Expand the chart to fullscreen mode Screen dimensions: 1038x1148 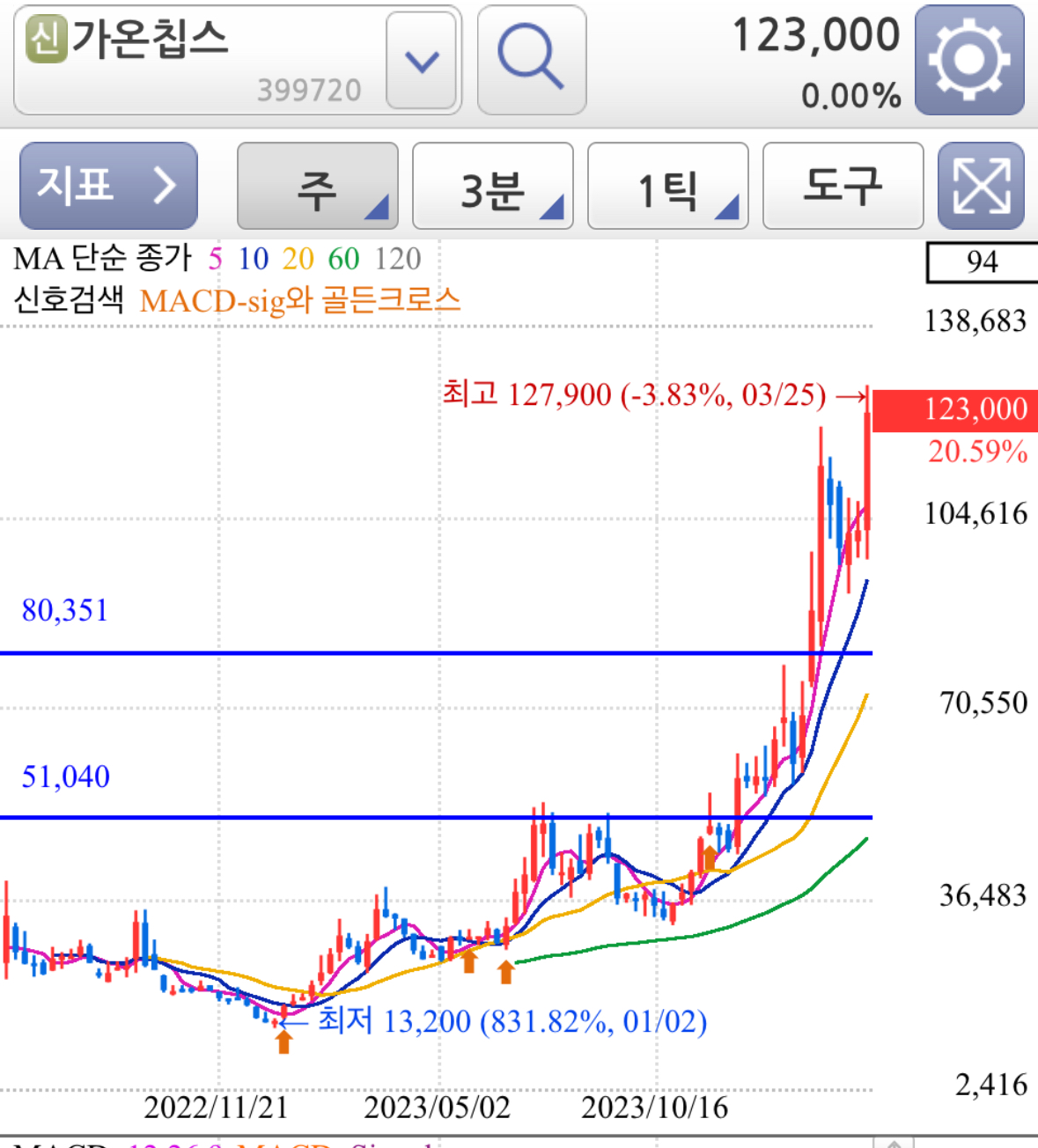[980, 186]
